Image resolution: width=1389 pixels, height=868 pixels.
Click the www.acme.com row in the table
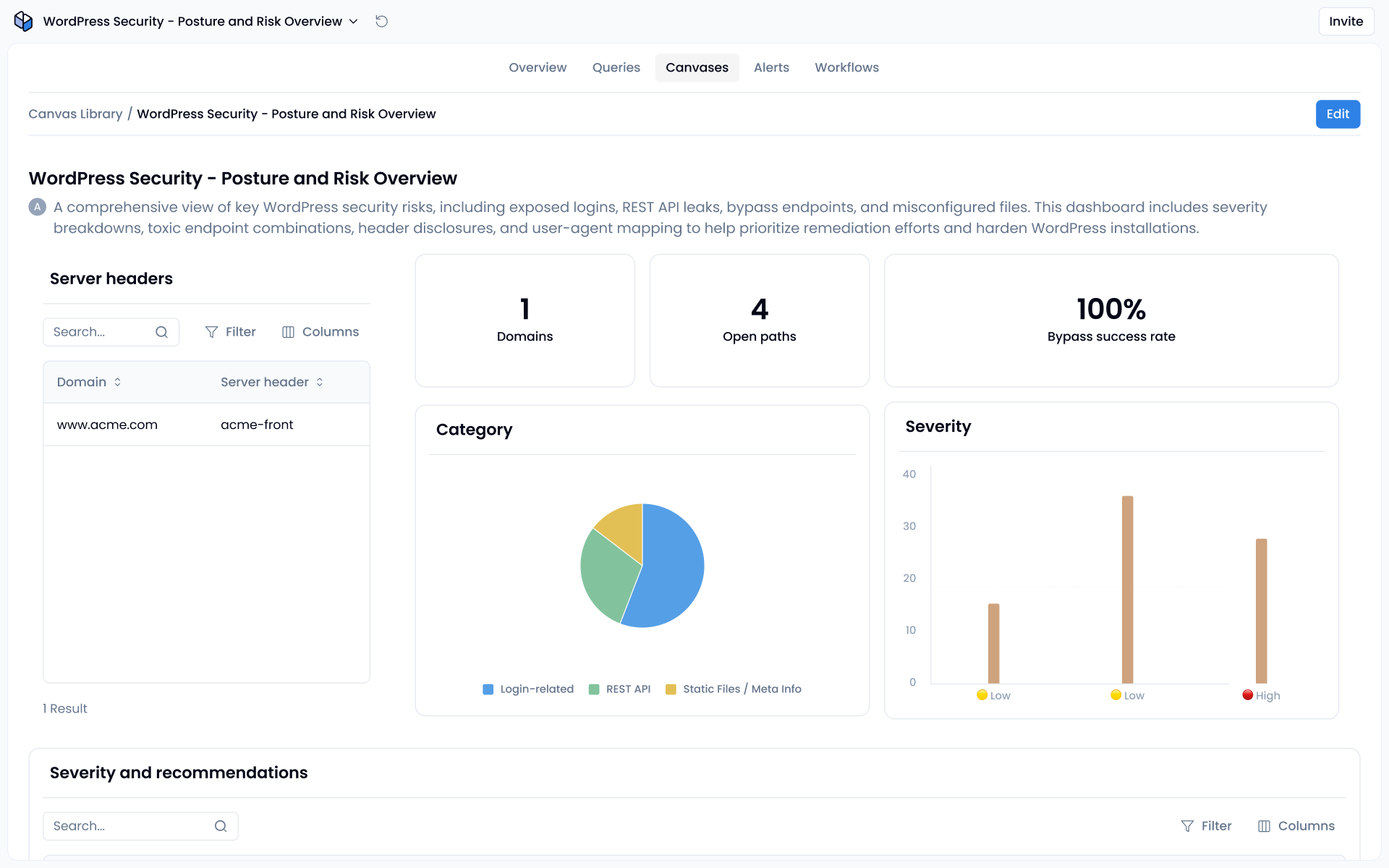click(x=107, y=425)
